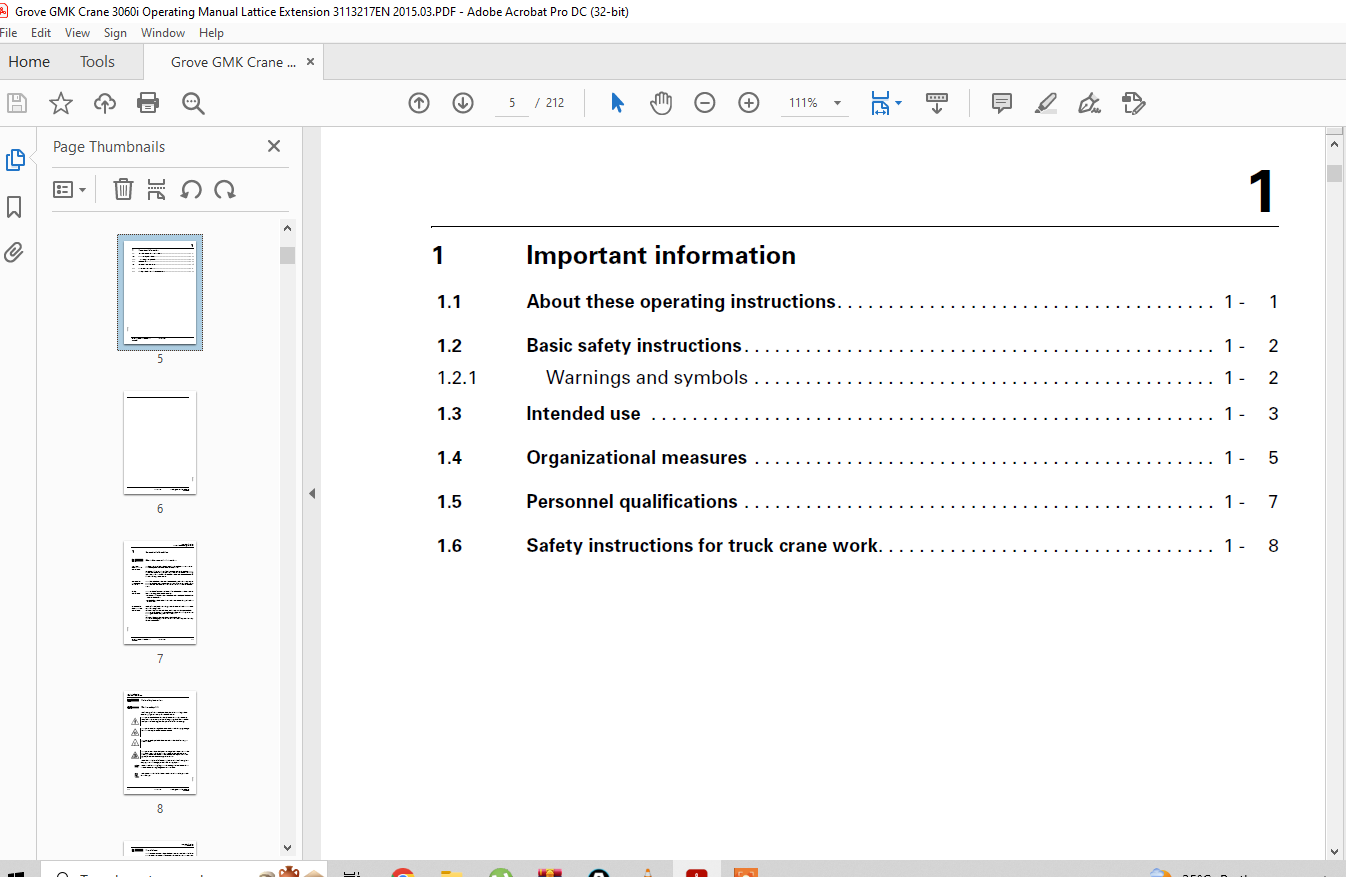Open the Edit menu
The height and width of the screenshot is (877, 1346).
[41, 33]
